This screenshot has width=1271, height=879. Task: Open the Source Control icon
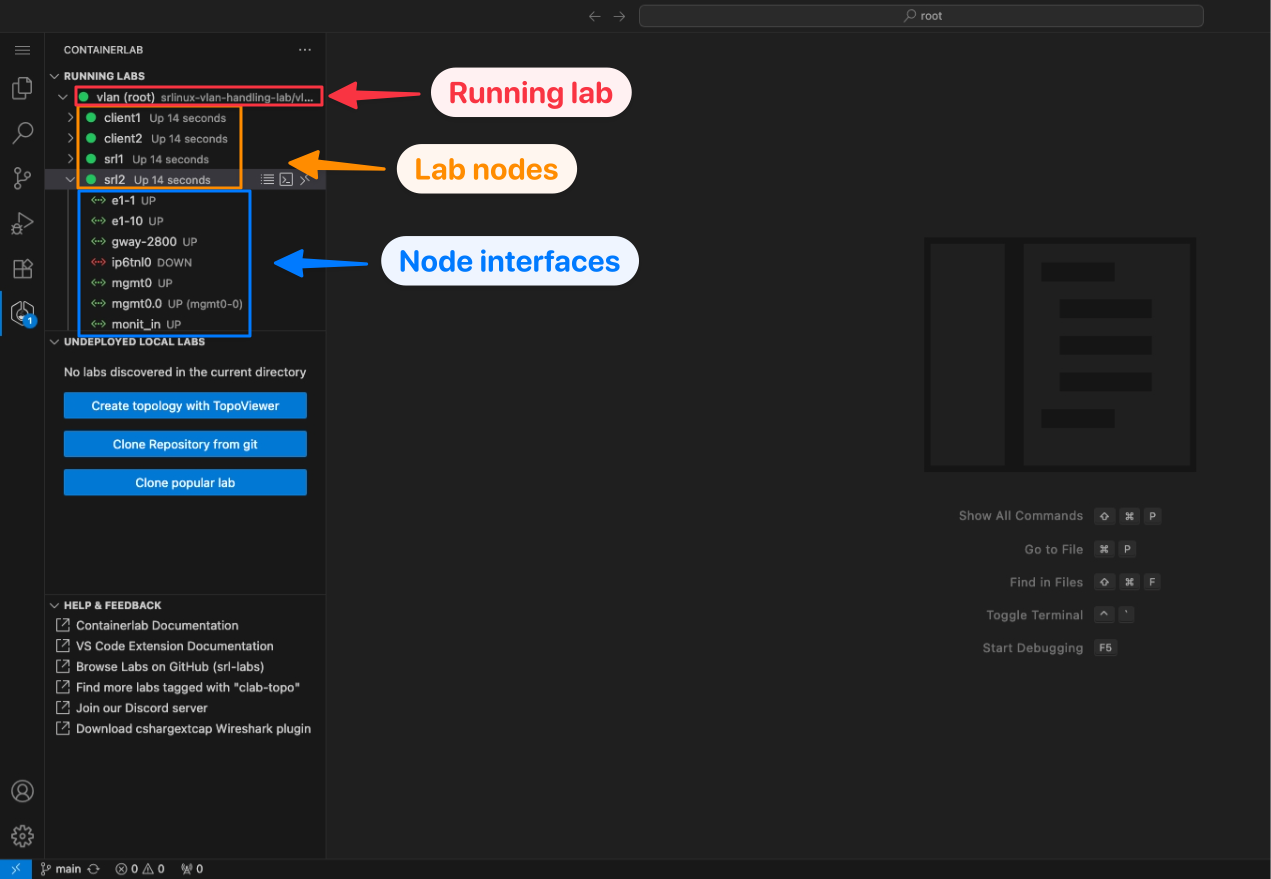(x=22, y=178)
